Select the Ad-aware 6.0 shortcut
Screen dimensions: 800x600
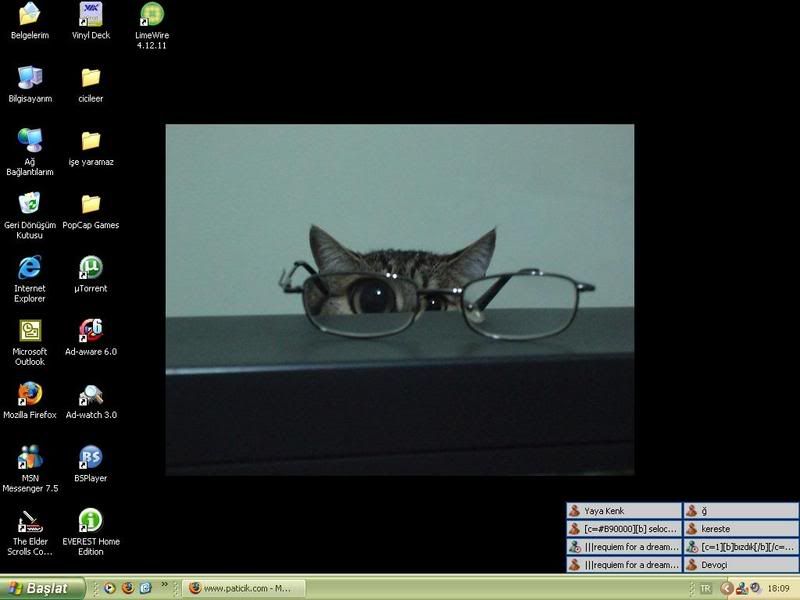tap(90, 331)
